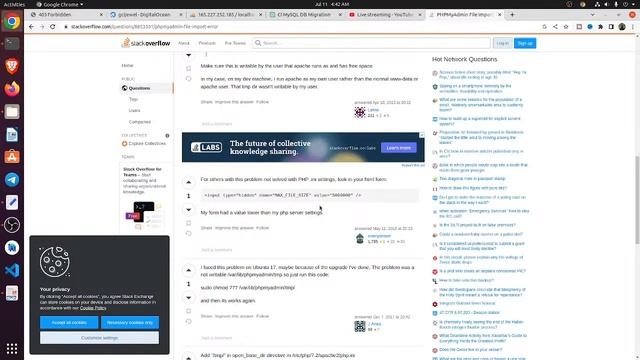The width and height of the screenshot is (640, 360).
Task: Switch to the DigitalOcean tab
Action: click(x=144, y=15)
